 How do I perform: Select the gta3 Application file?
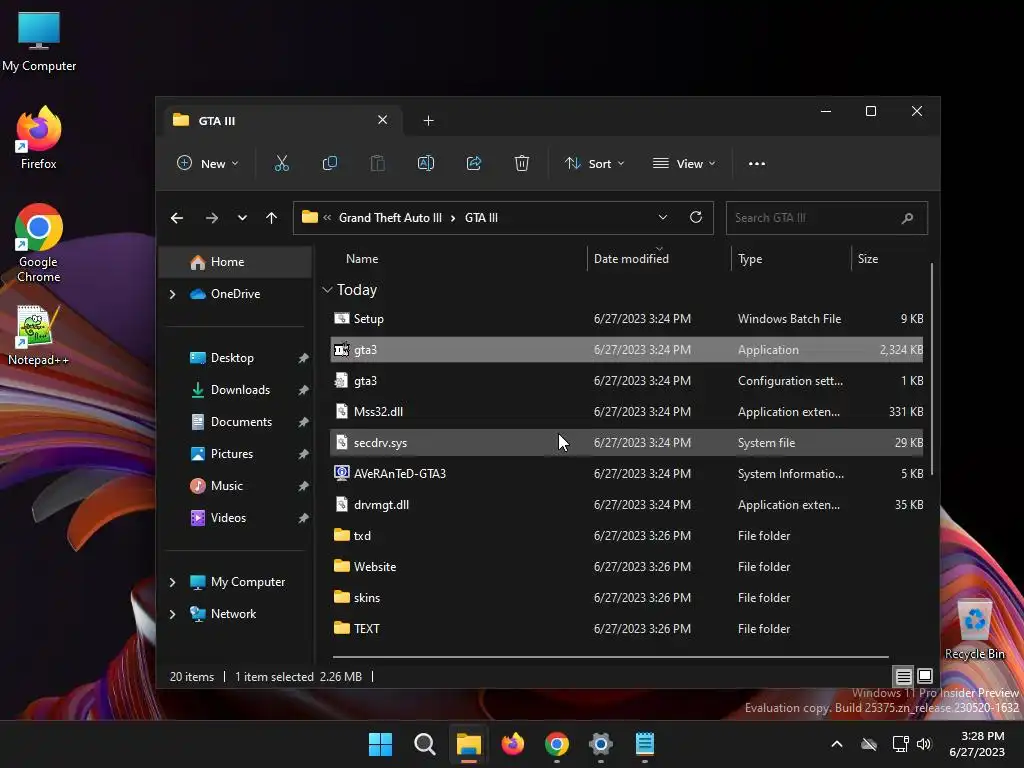pos(627,349)
